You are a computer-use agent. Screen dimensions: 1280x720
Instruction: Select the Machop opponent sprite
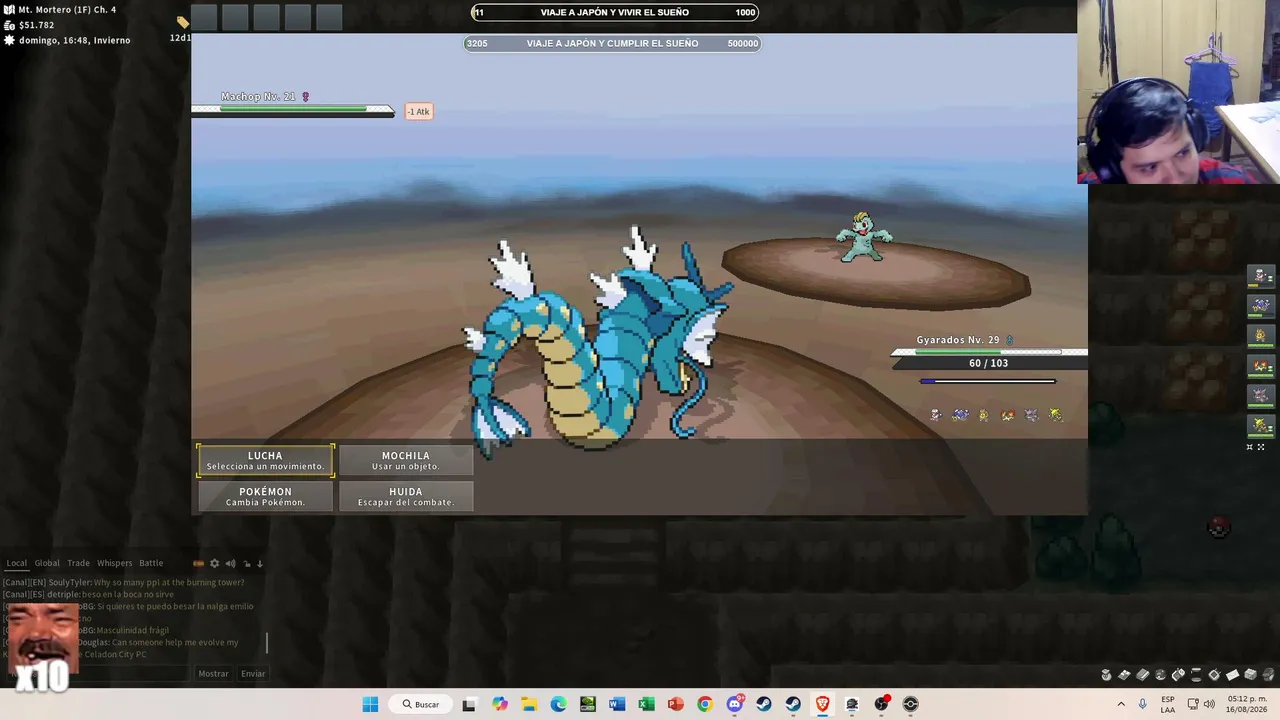click(863, 237)
